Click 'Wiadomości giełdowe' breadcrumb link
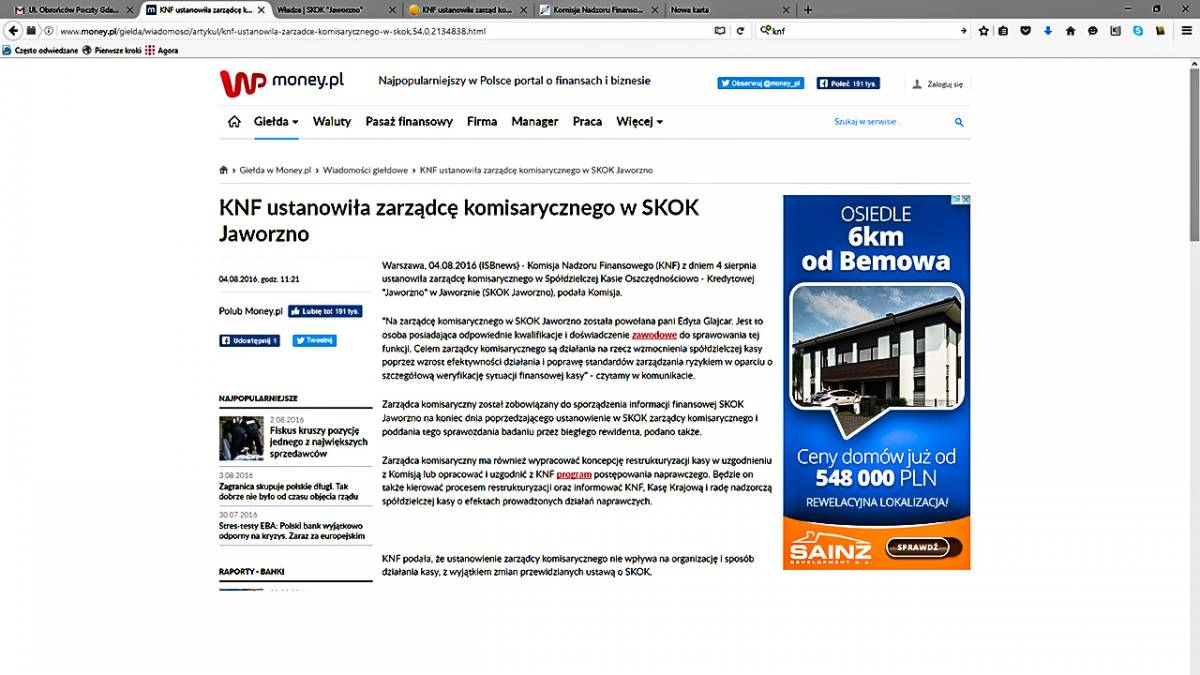This screenshot has height=675, width=1200. (x=365, y=171)
